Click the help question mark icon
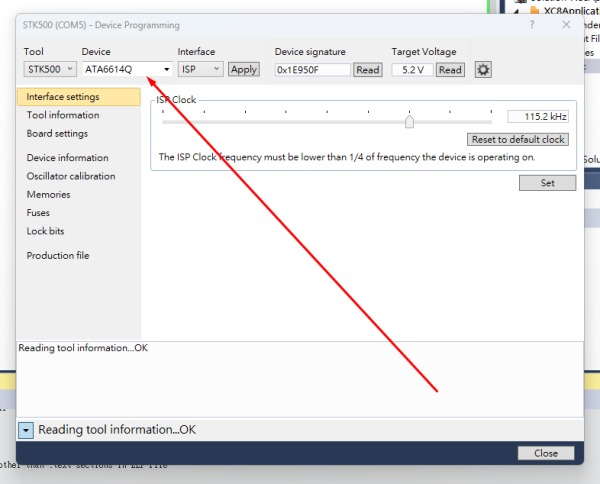The image size is (600, 484). 532,25
